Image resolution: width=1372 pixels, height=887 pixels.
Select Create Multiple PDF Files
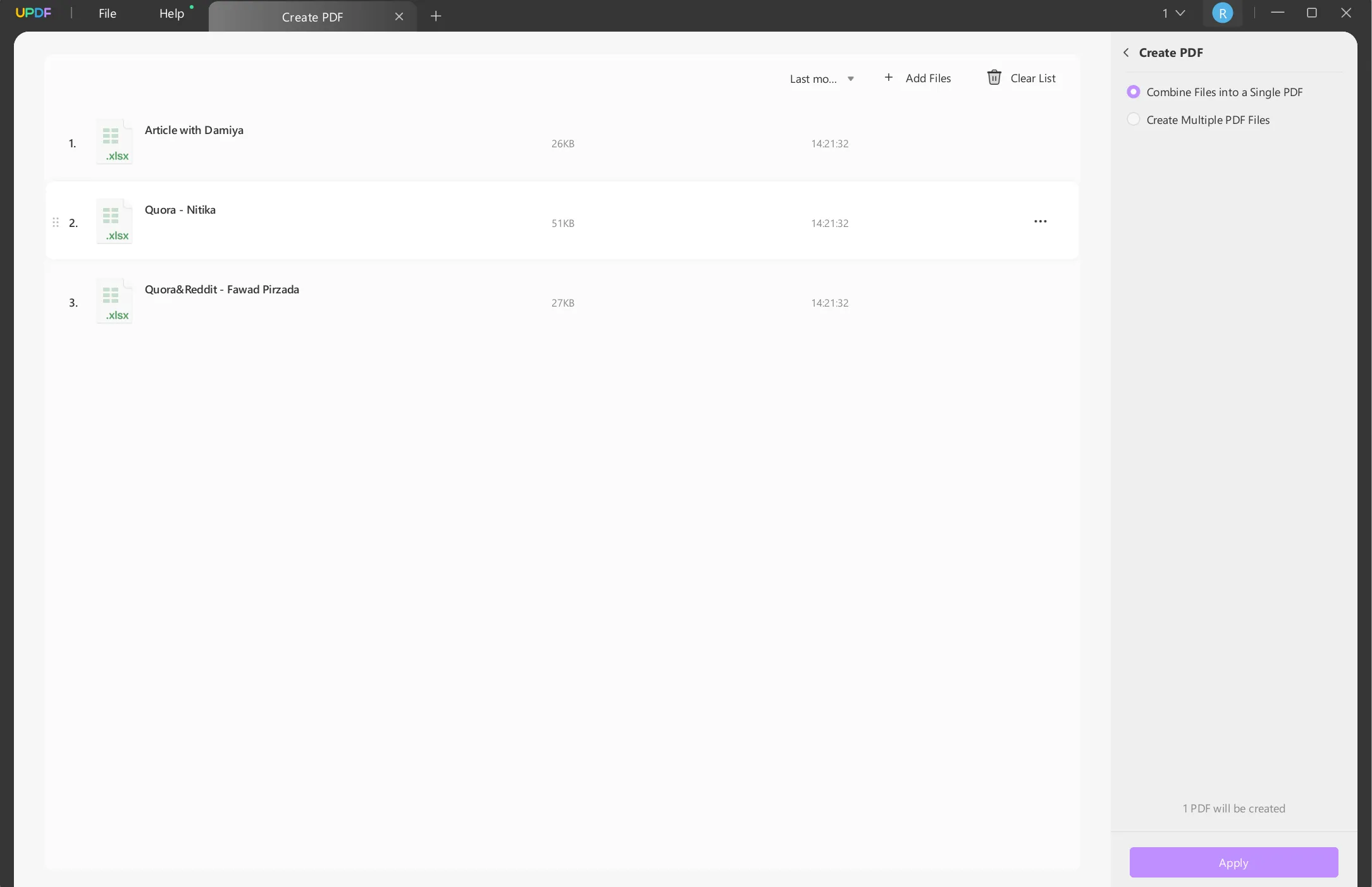point(1134,119)
